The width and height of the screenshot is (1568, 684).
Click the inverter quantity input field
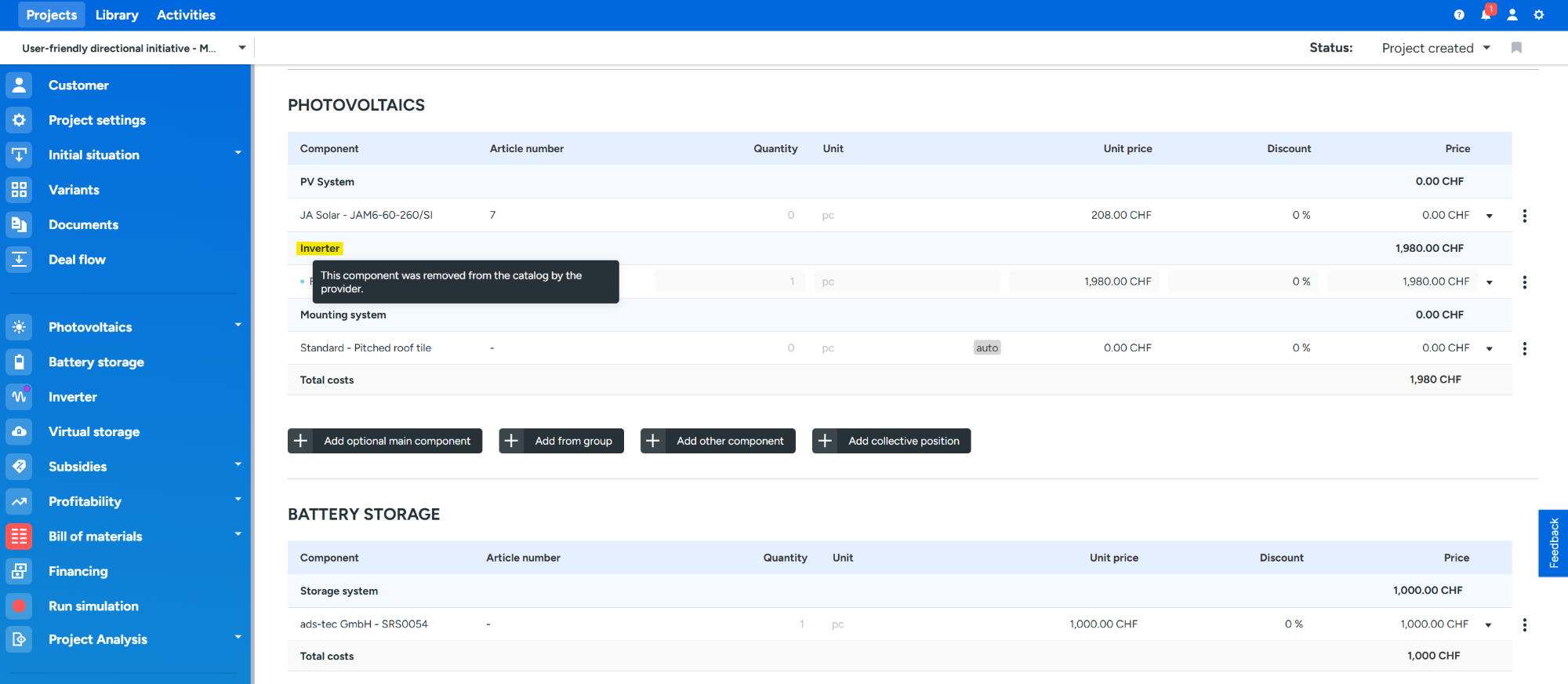(728, 282)
